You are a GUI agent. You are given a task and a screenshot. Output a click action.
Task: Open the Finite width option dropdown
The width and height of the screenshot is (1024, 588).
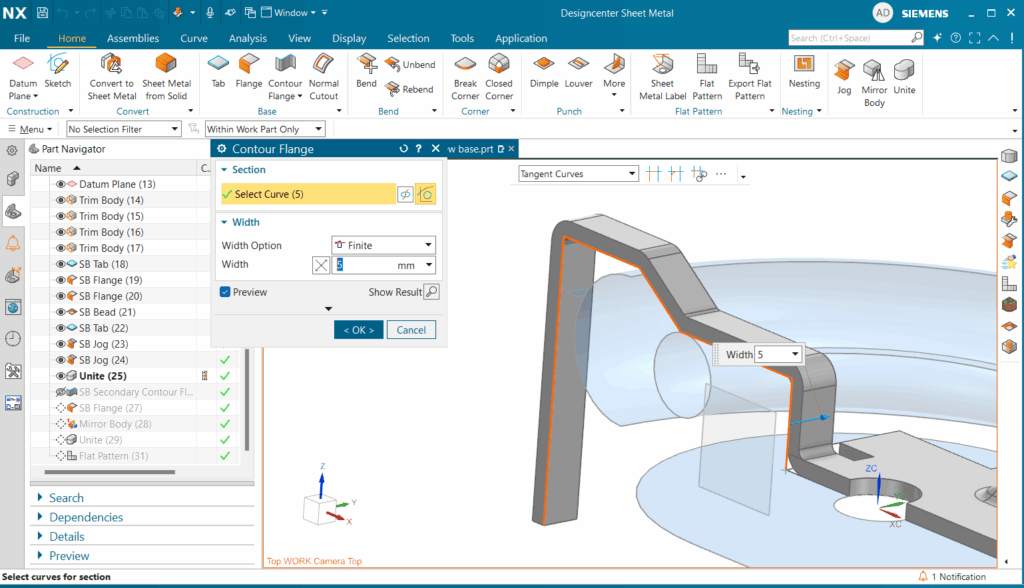pos(384,245)
